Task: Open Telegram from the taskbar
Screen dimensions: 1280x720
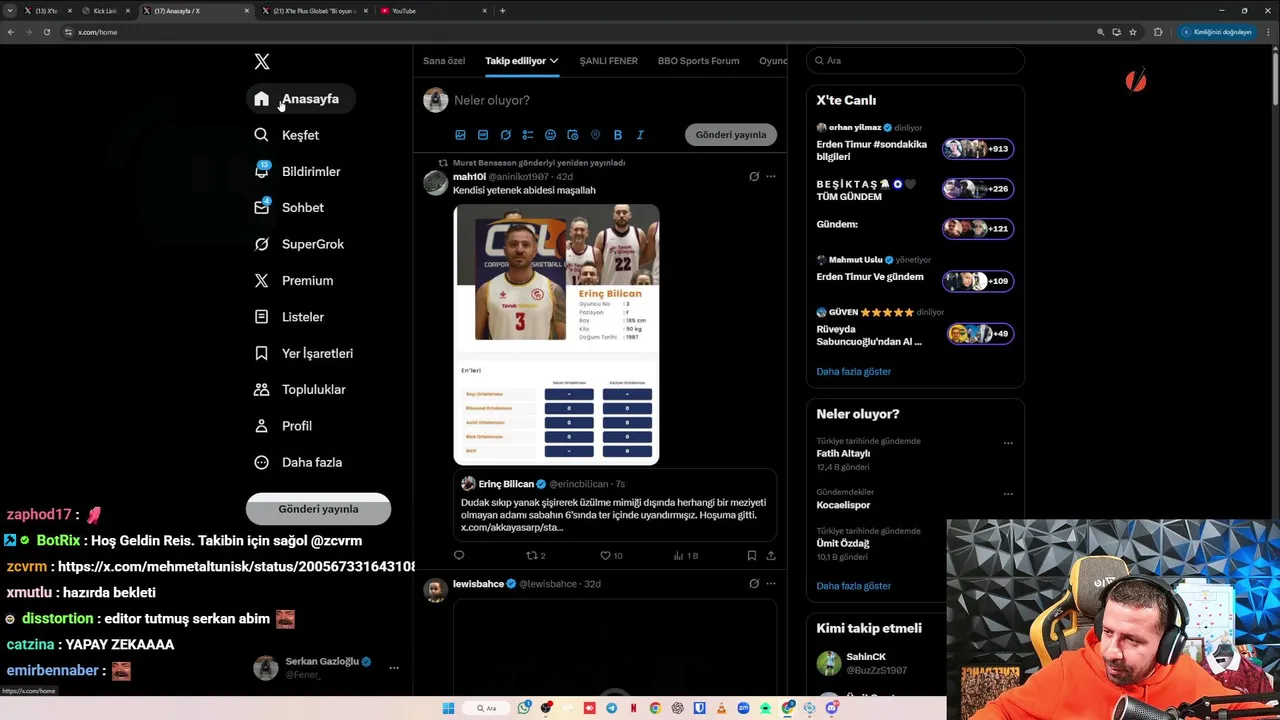Action: 611,708
